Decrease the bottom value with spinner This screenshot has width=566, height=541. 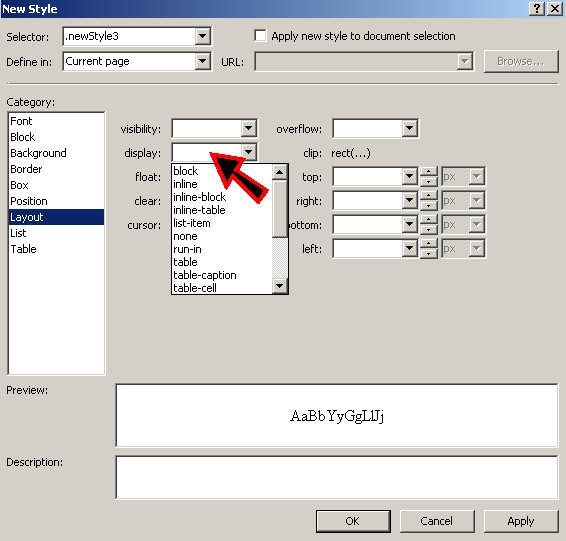(428, 229)
